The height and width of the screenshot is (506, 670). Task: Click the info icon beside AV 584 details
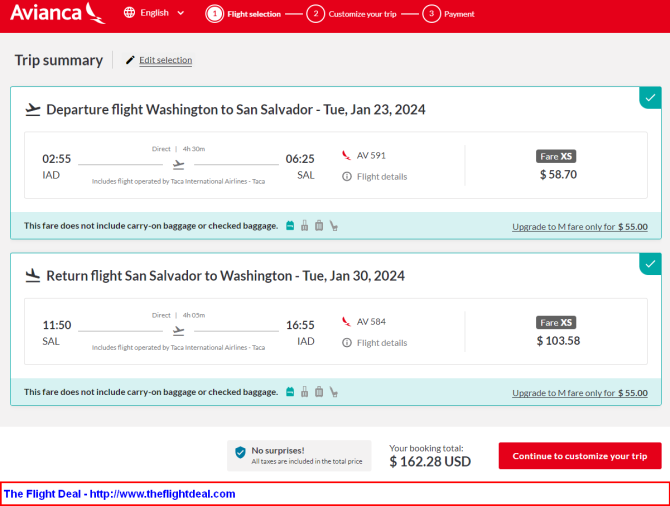(347, 343)
